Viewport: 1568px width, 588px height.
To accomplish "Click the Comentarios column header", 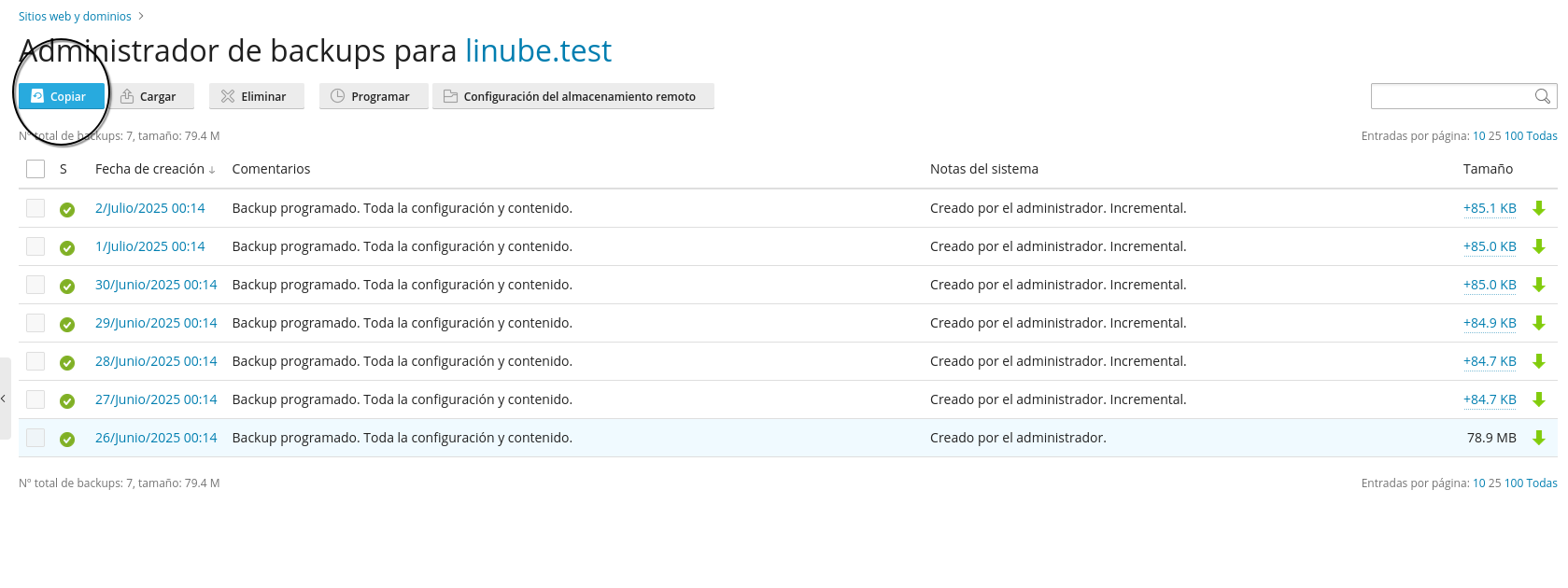I will pos(271,169).
